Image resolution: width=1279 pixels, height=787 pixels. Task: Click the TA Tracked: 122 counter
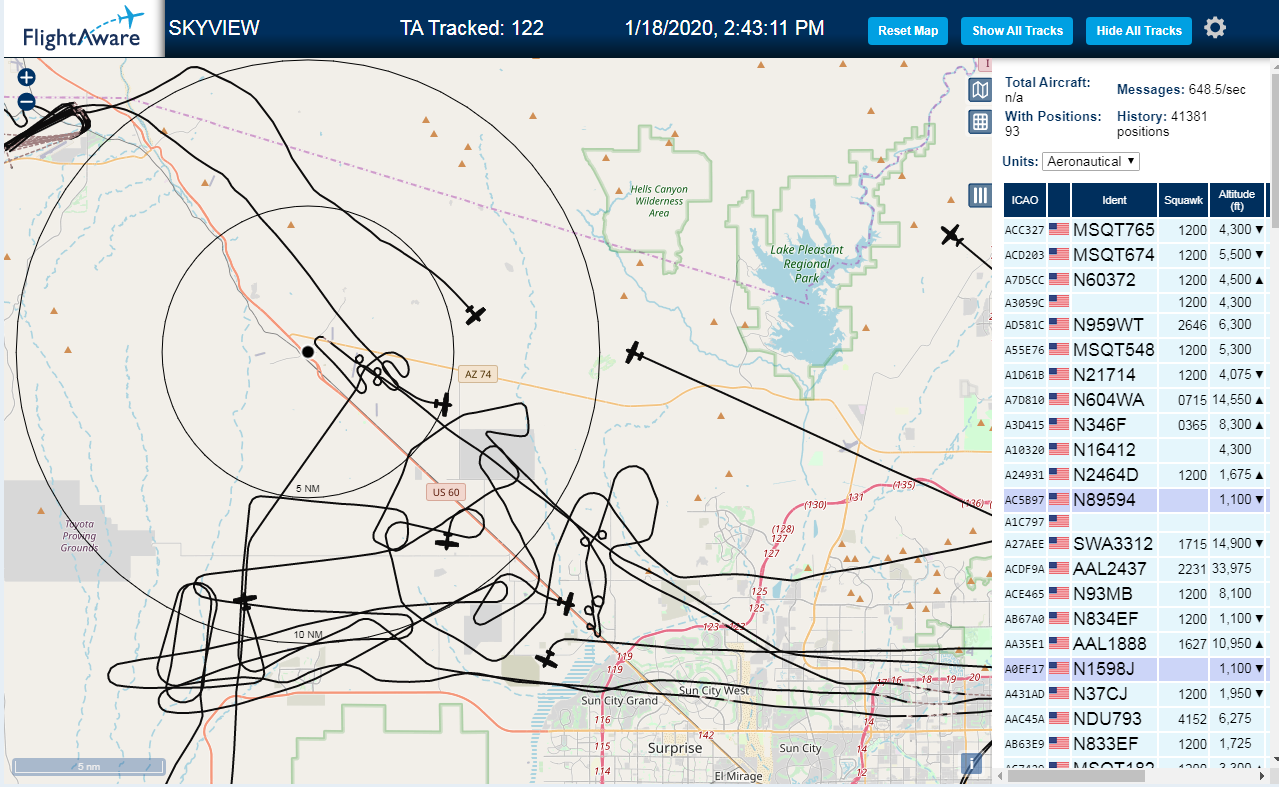click(x=472, y=28)
